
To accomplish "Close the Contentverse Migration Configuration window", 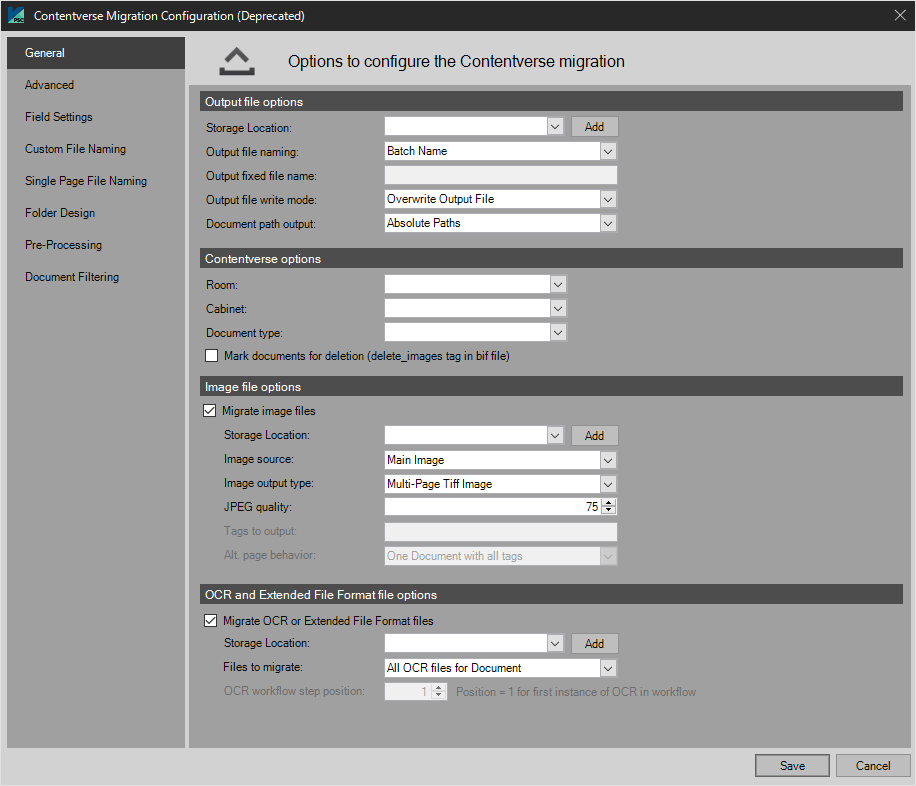I will point(900,15).
